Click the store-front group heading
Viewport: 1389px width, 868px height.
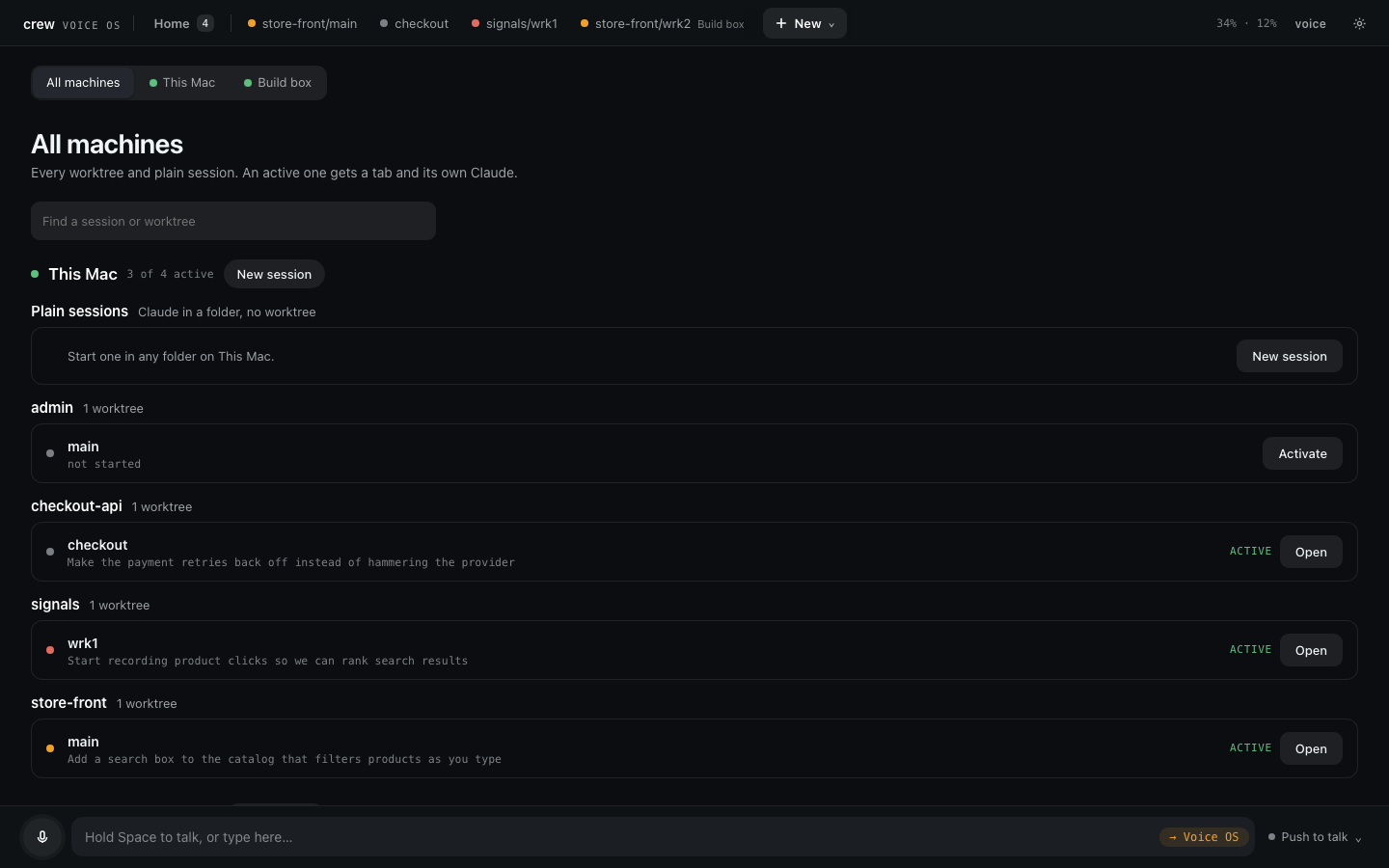pyautogui.click(x=68, y=703)
